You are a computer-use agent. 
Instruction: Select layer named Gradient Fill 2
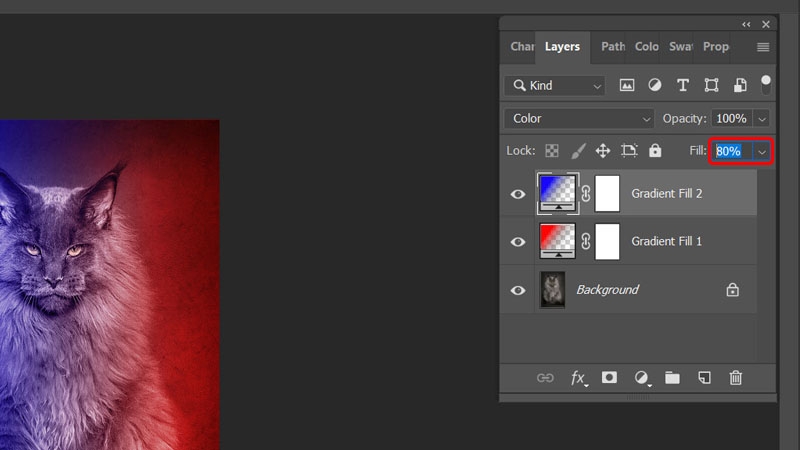[666, 193]
